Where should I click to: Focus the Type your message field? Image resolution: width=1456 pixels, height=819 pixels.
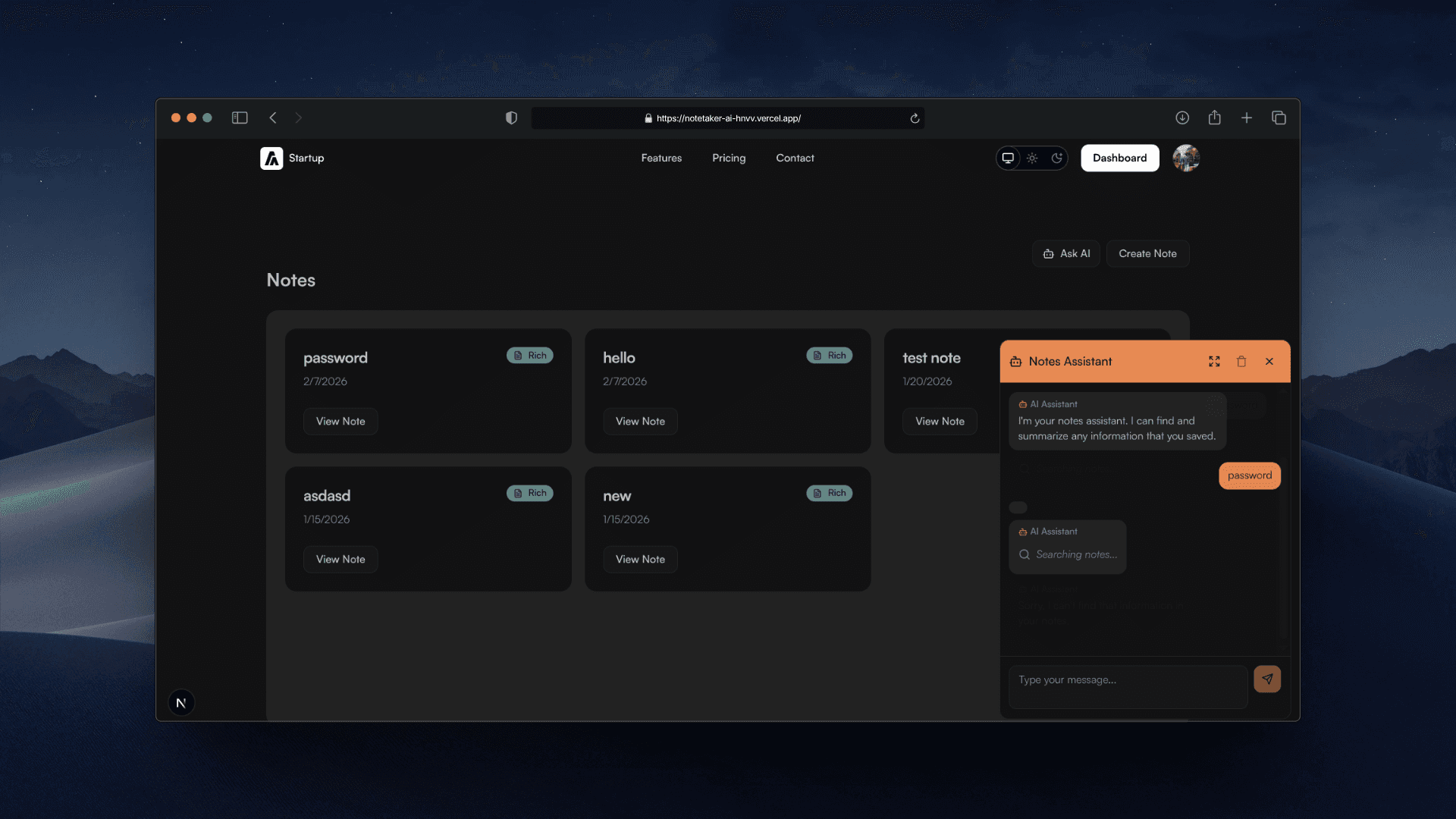1128,686
